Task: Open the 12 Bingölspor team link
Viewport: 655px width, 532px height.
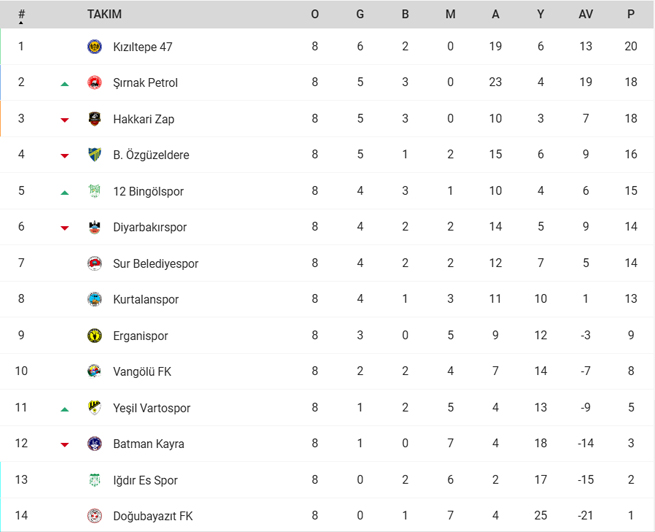Action: pyautogui.click(x=148, y=191)
